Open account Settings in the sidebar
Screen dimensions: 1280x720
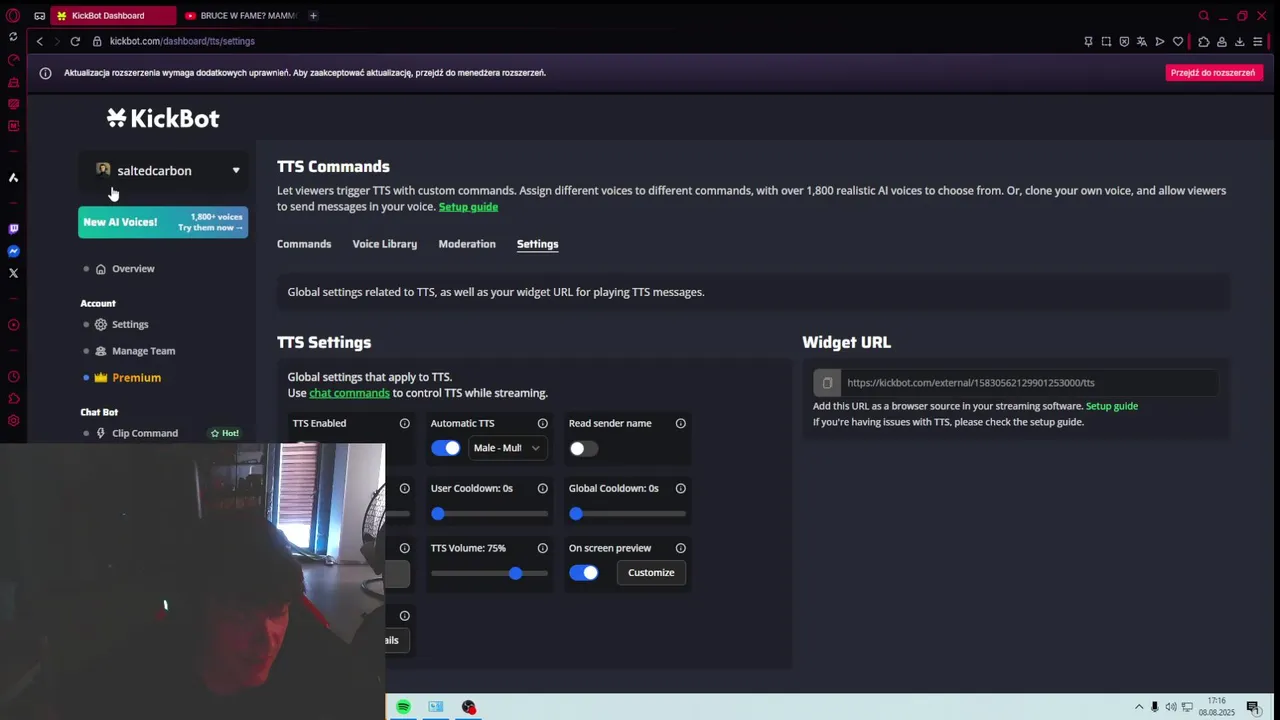[130, 324]
